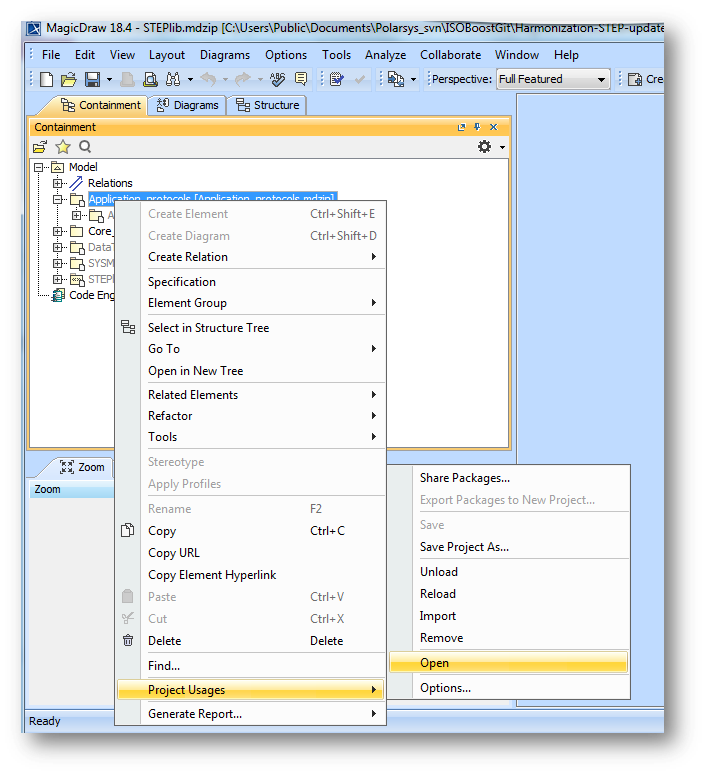
Task: Select Specification in the context menu
Action: 182,282
